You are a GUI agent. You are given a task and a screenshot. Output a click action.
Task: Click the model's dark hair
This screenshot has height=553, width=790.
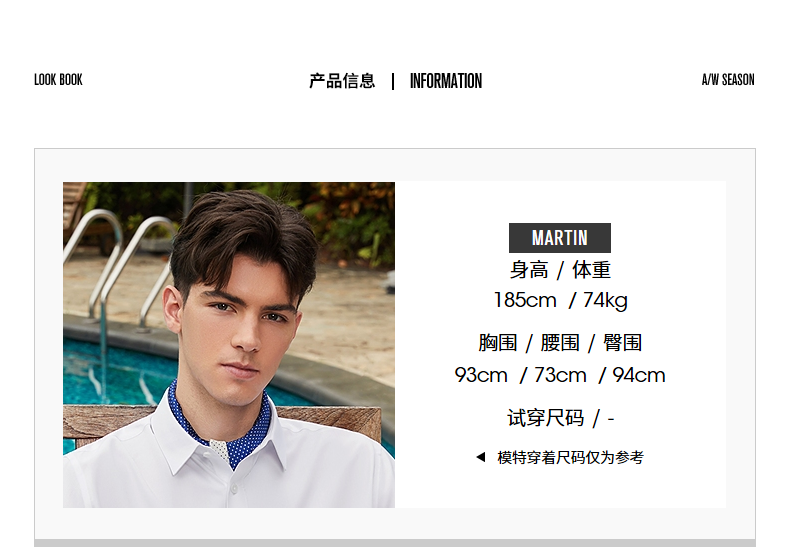(242, 237)
